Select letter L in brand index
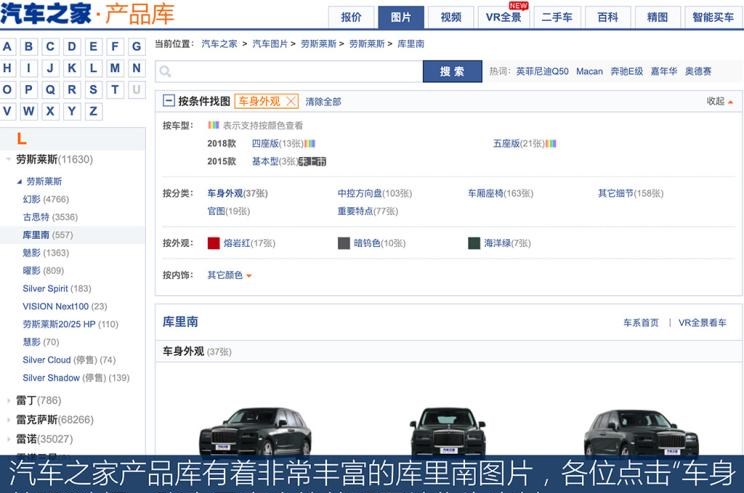This screenshot has height=493, width=744. tap(93, 68)
